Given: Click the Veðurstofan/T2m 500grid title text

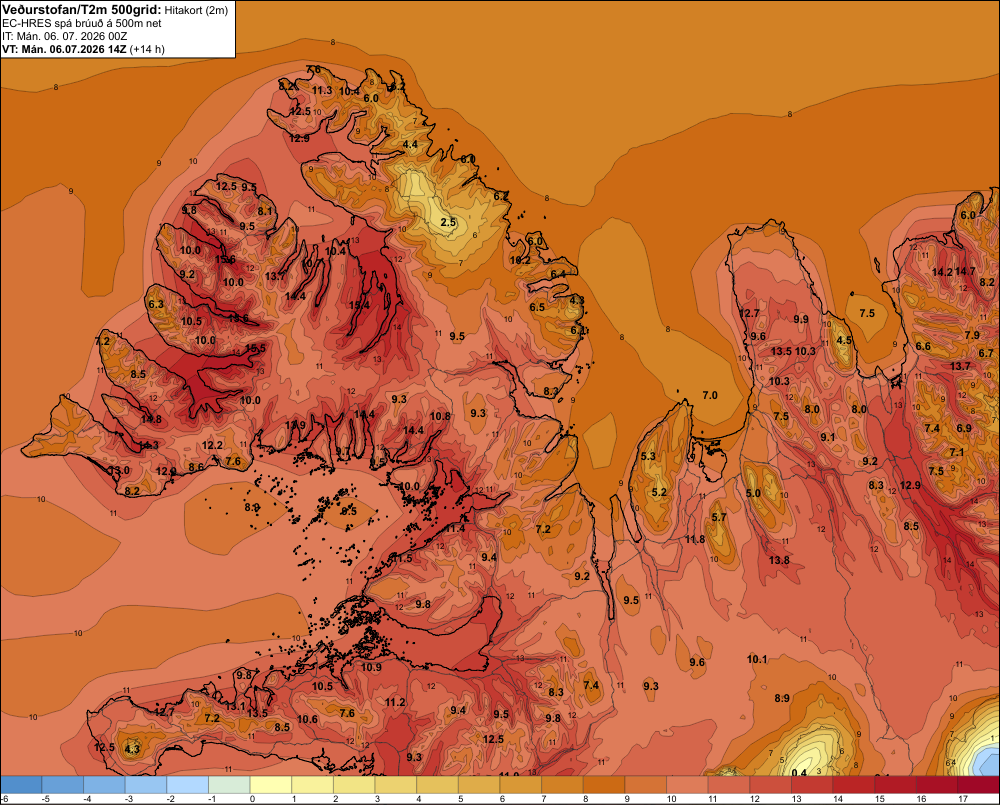Looking at the screenshot, I should [x=81, y=10].
